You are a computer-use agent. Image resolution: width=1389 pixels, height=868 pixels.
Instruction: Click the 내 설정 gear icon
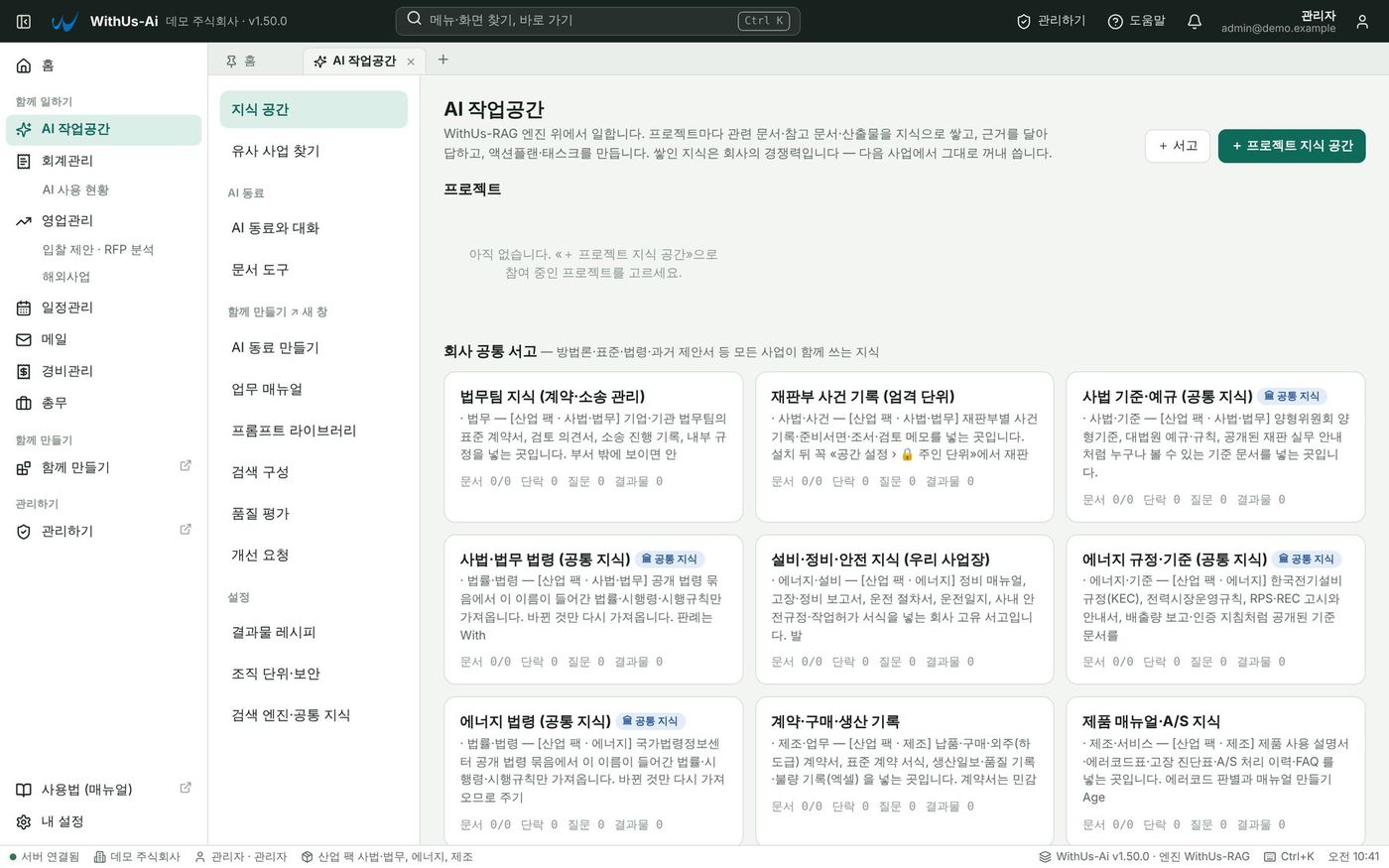pos(24,821)
